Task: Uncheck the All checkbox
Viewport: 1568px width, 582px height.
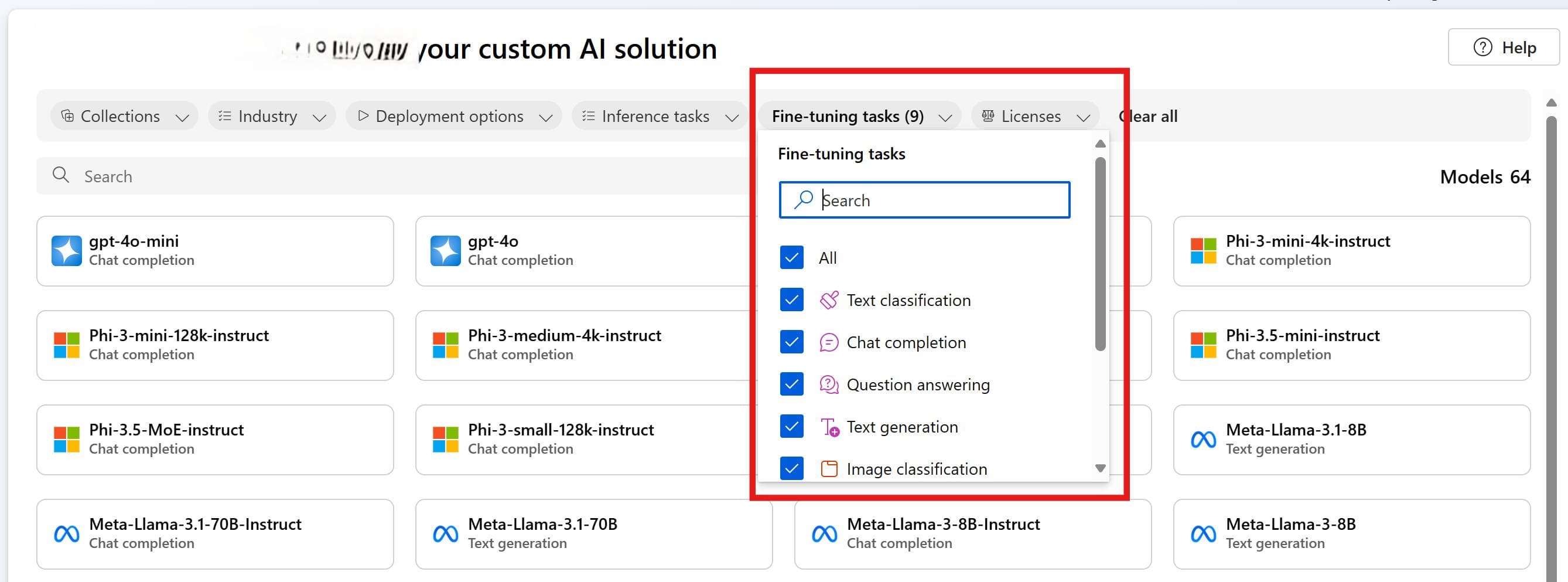Action: tap(791, 257)
